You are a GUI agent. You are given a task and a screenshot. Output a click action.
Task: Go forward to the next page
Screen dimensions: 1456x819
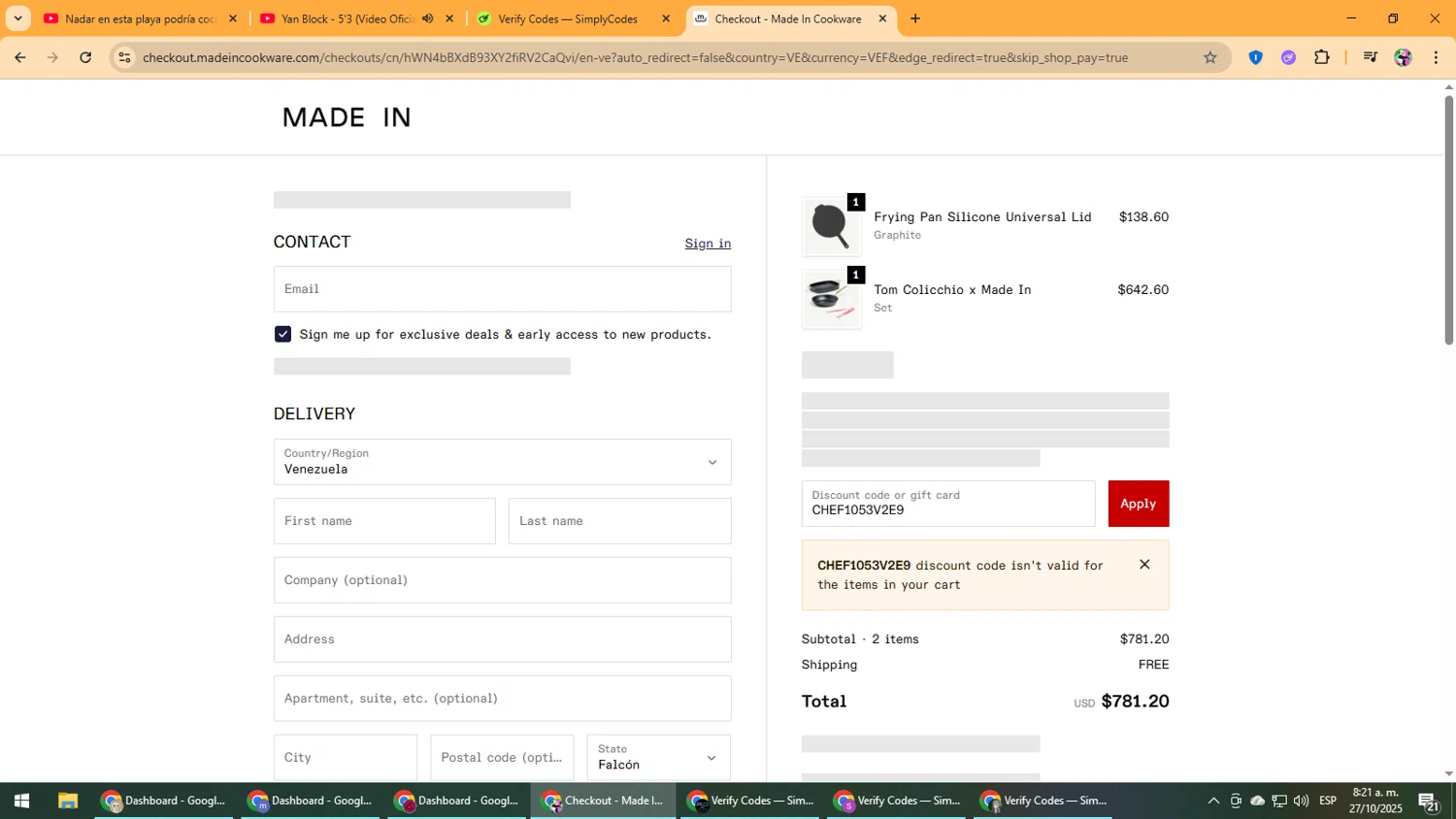click(52, 57)
